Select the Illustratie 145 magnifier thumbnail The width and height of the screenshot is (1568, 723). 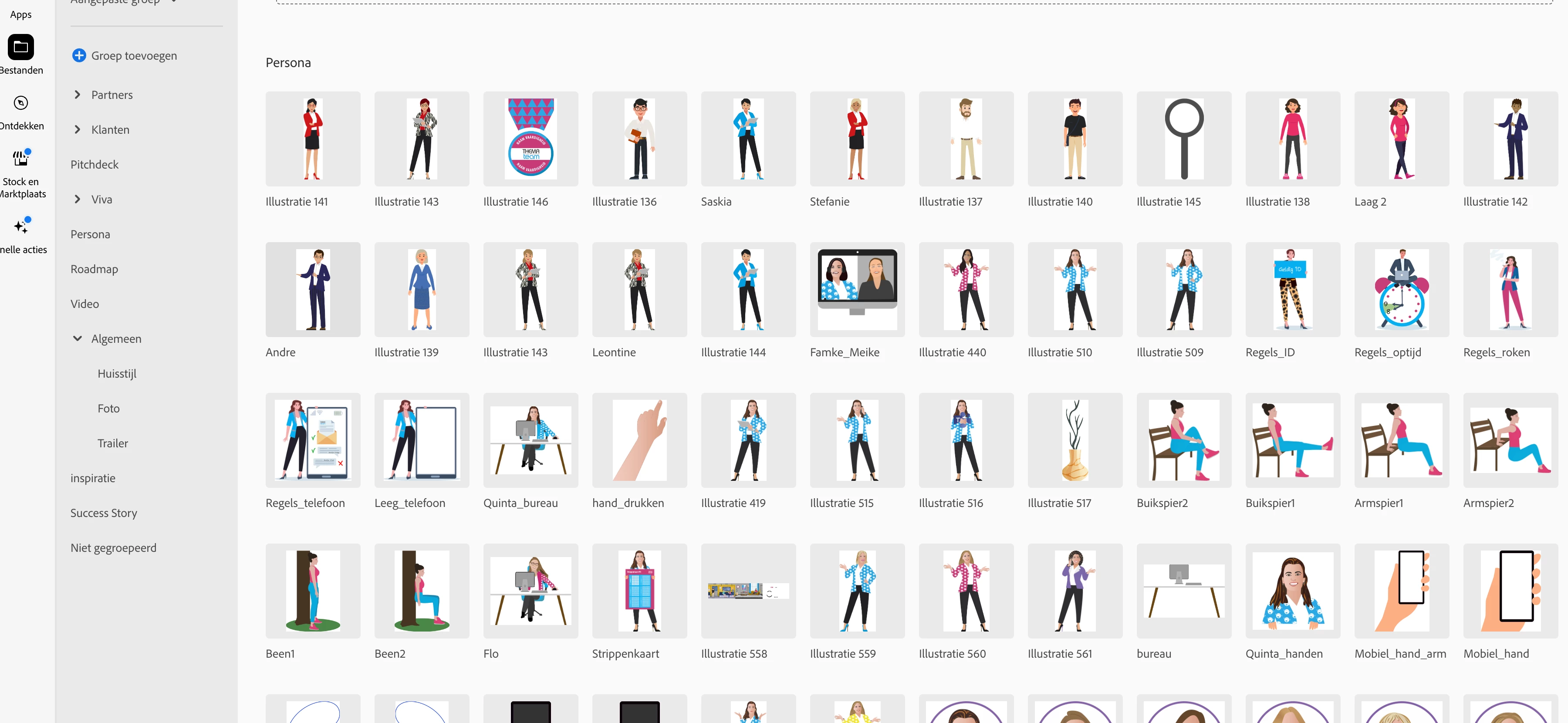click(1183, 139)
